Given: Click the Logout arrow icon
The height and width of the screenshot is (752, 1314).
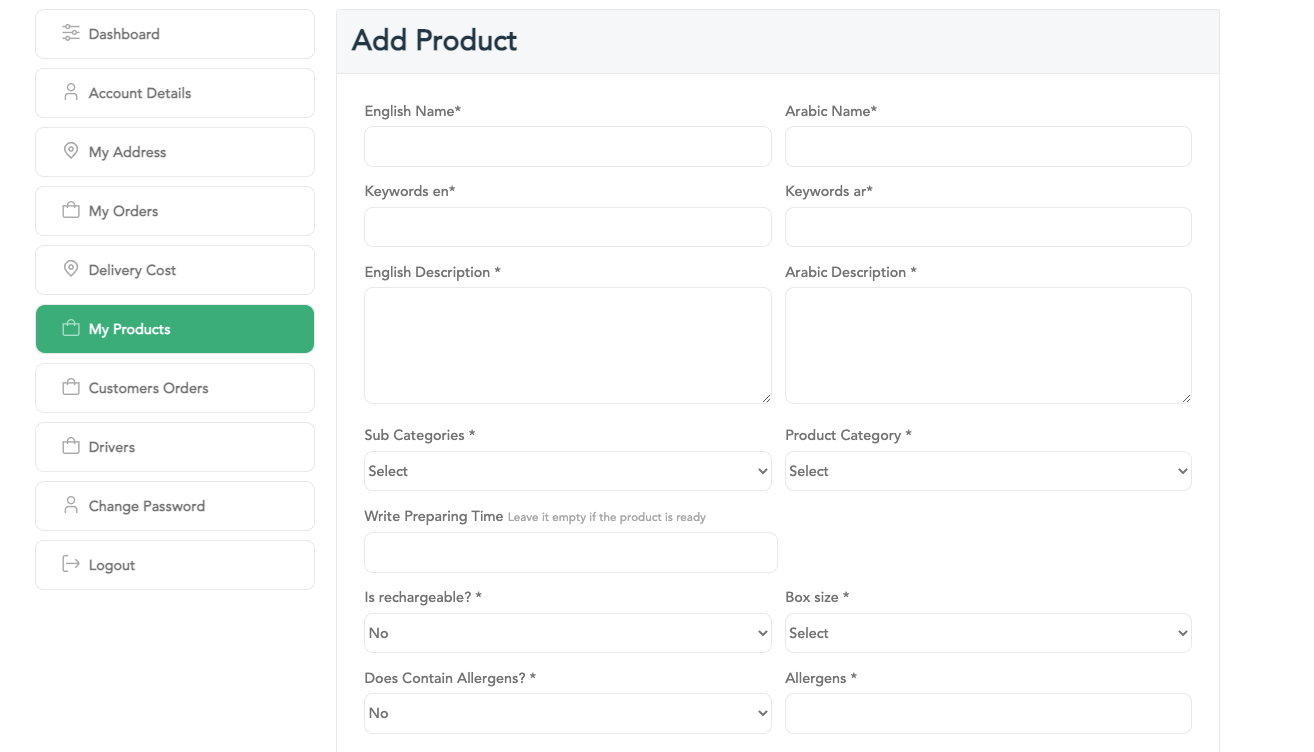Looking at the screenshot, I should (71, 564).
